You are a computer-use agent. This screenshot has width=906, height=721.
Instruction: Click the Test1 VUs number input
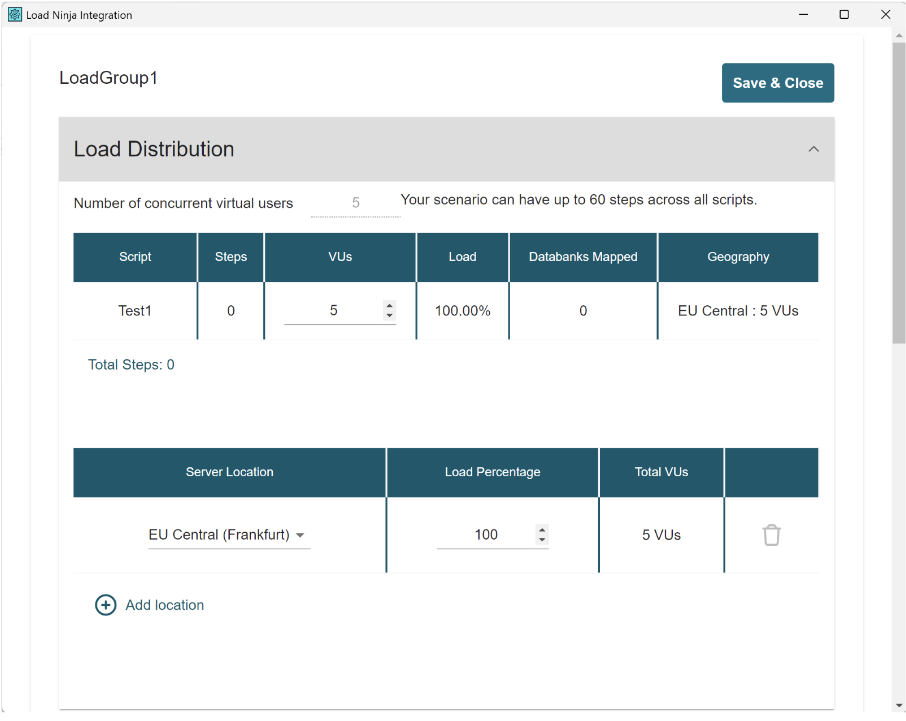333,311
